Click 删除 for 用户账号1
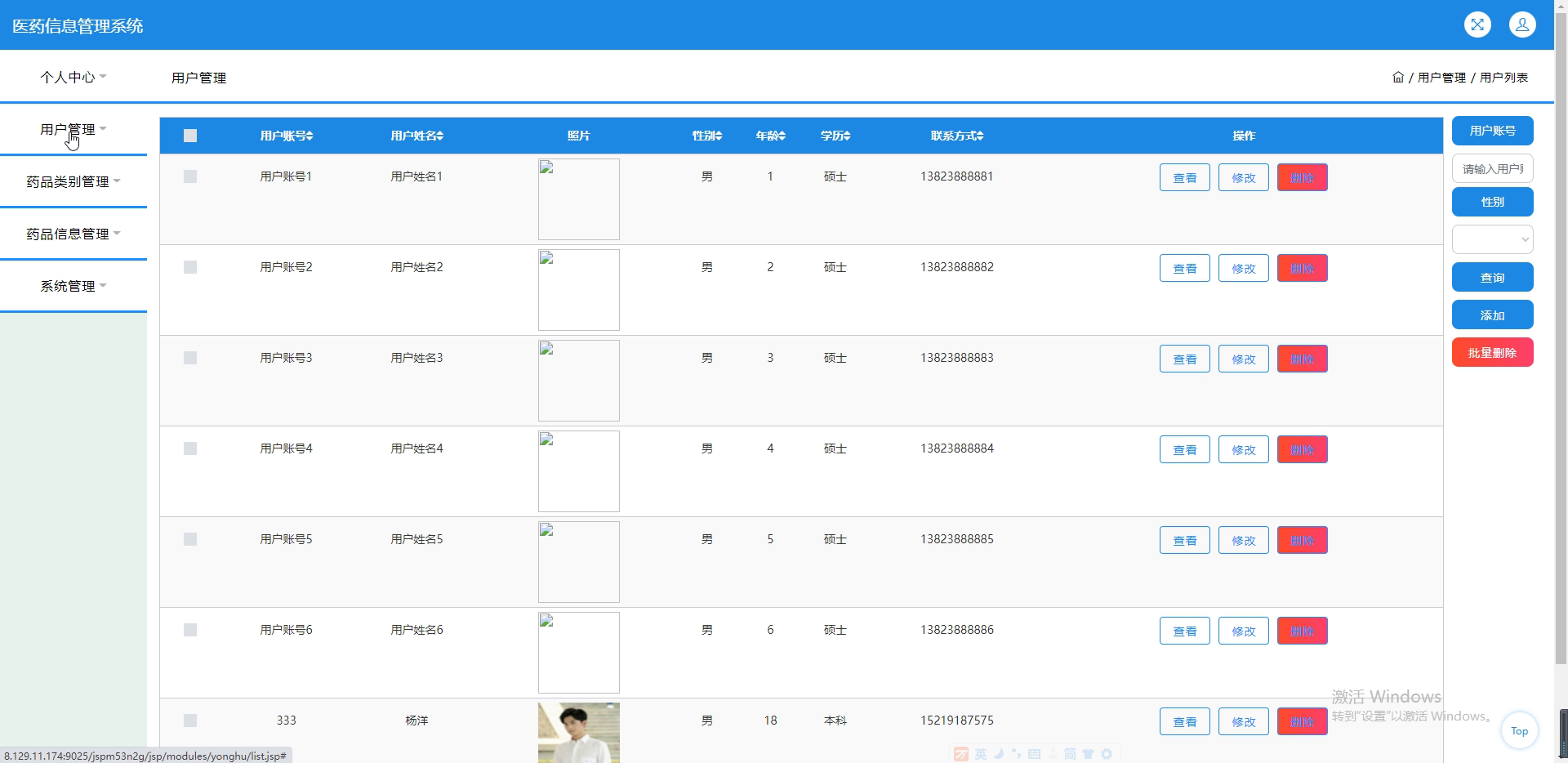Screen dimensions: 1568x763 1303,177
